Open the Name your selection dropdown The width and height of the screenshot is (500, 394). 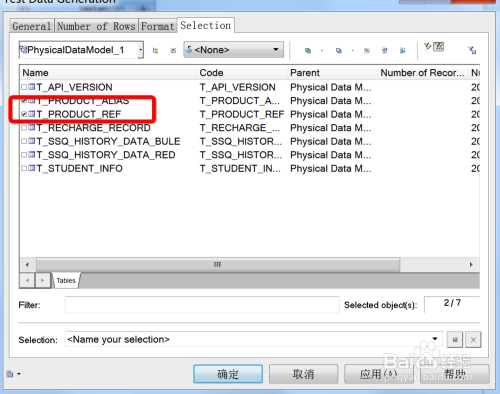click(435, 339)
